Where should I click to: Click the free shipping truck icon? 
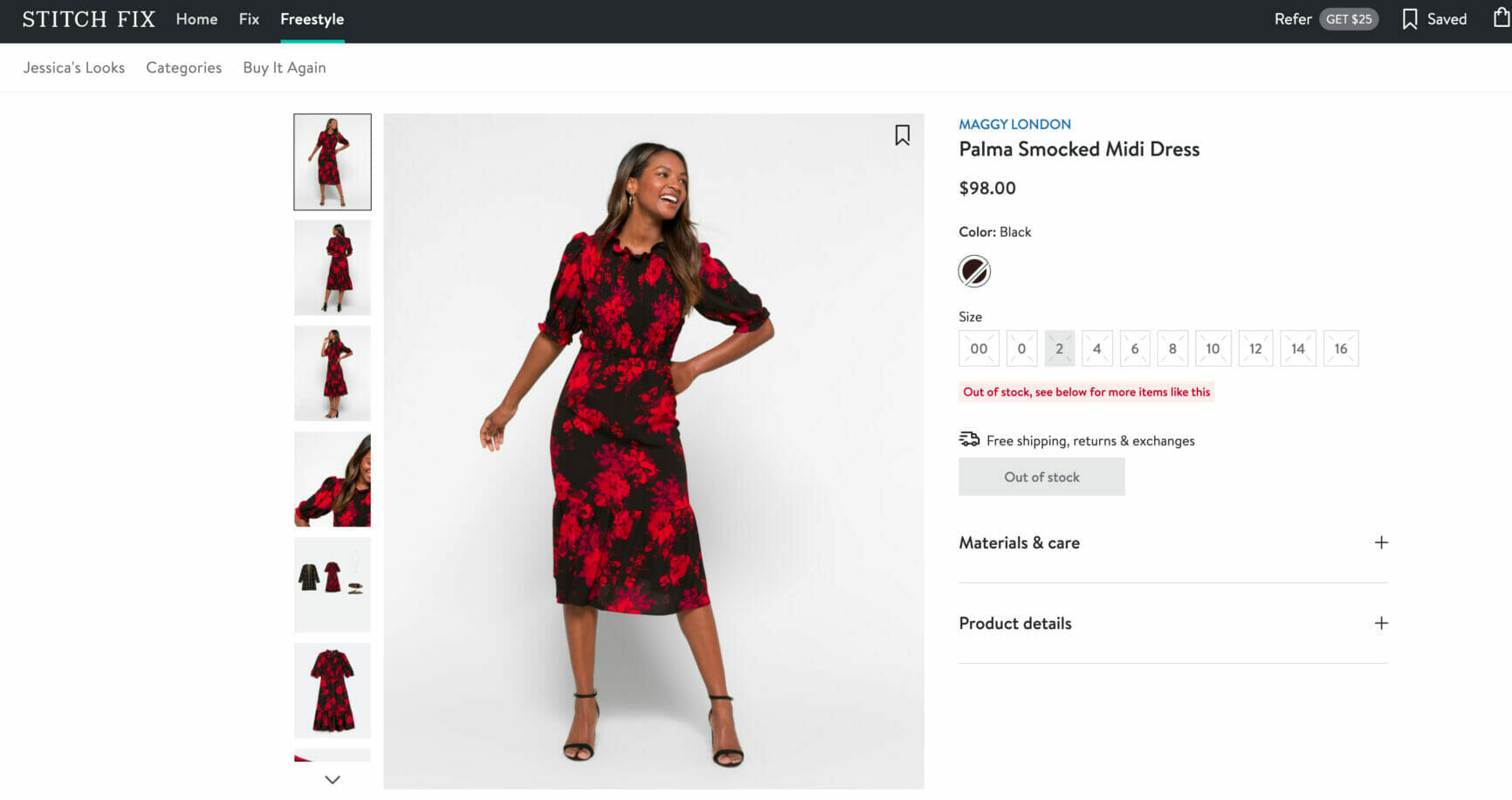tap(969, 439)
